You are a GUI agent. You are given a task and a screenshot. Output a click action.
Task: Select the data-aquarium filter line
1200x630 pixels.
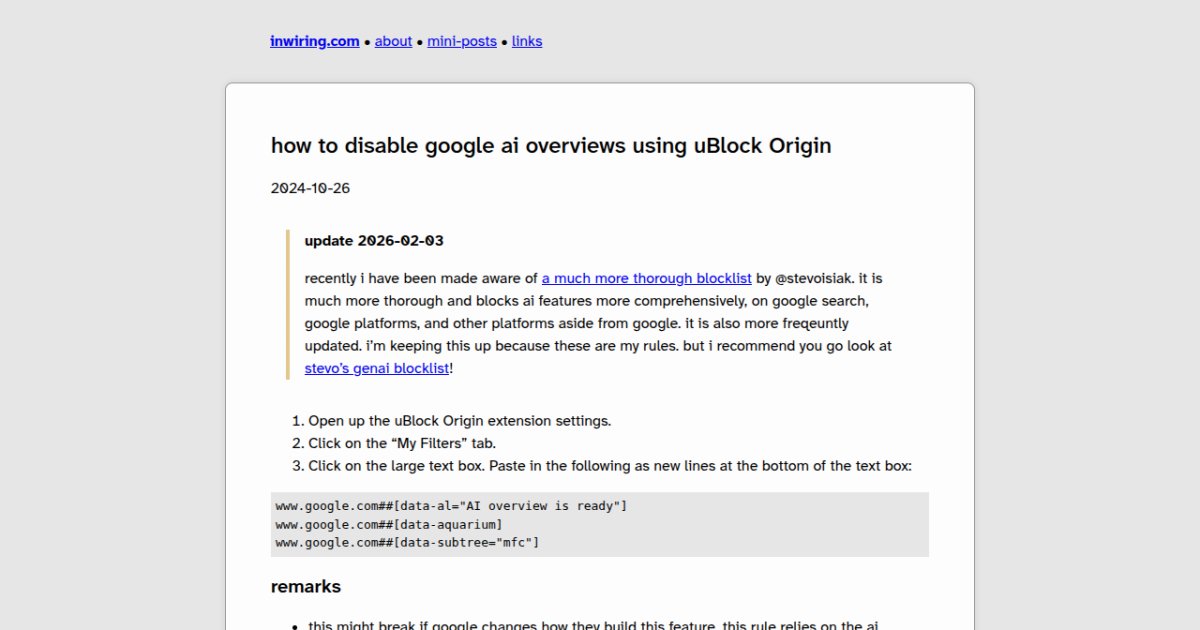point(389,524)
